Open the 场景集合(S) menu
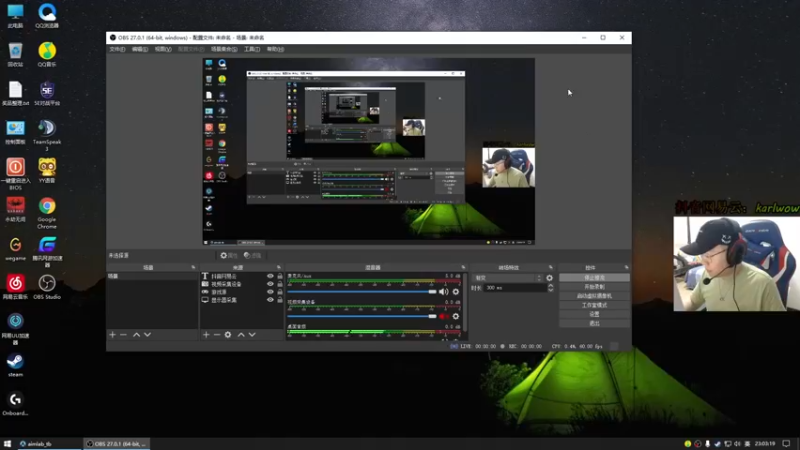800x450 pixels. coord(224,49)
